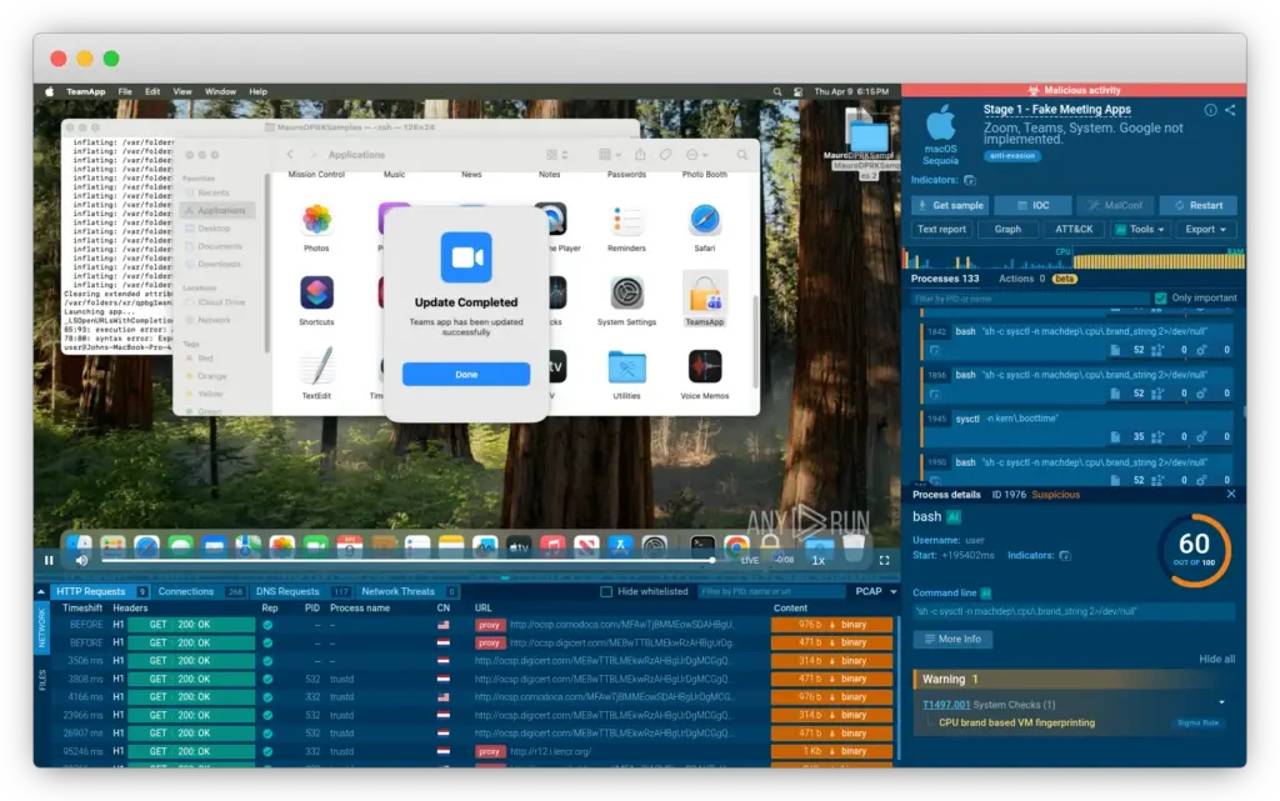Uncheck Only important in the processes panel
The image size is (1280, 801).
coord(1162,297)
